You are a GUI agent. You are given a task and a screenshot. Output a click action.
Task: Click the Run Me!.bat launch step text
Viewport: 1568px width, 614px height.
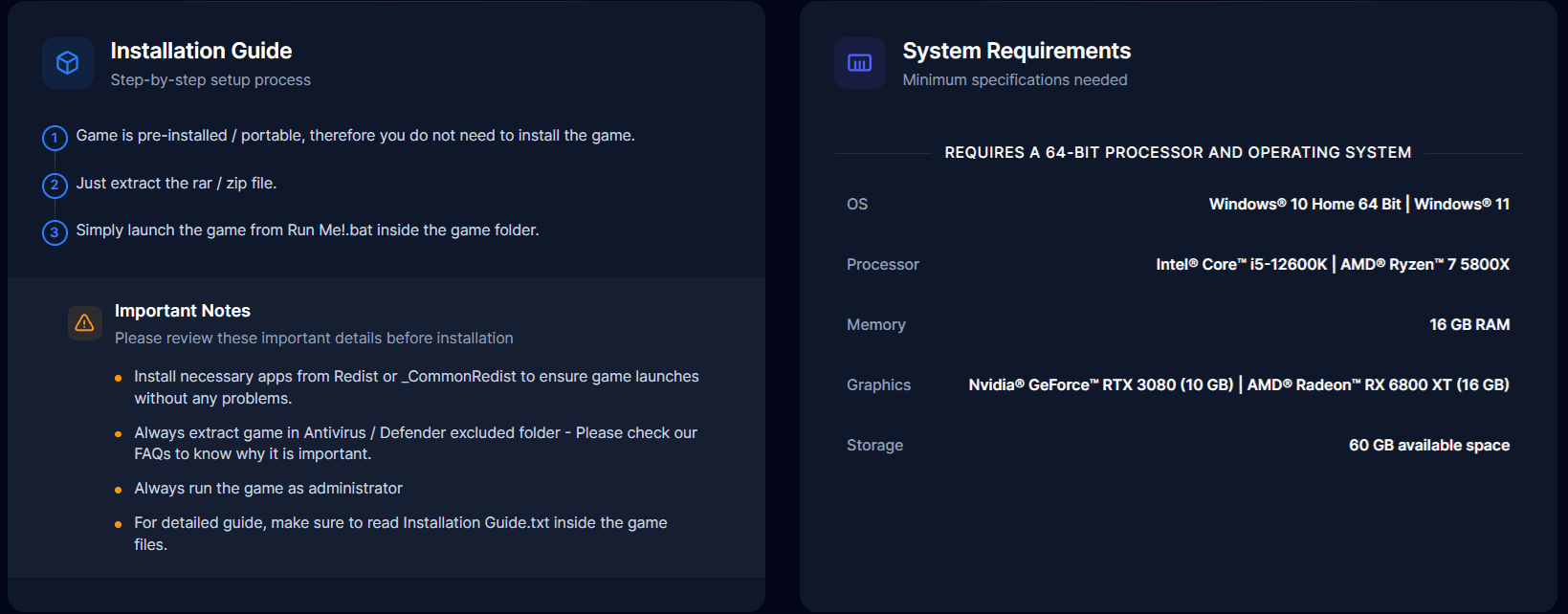point(308,230)
